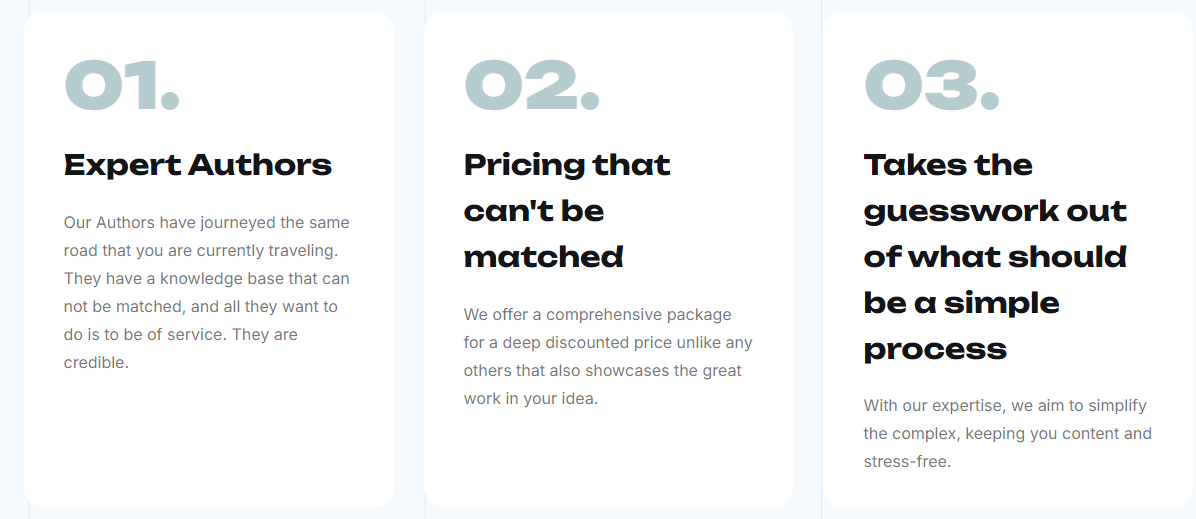Image resolution: width=1196 pixels, height=519 pixels.
Task: Click the 'With our expertise' text line
Action: pyautogui.click(x=1005, y=405)
